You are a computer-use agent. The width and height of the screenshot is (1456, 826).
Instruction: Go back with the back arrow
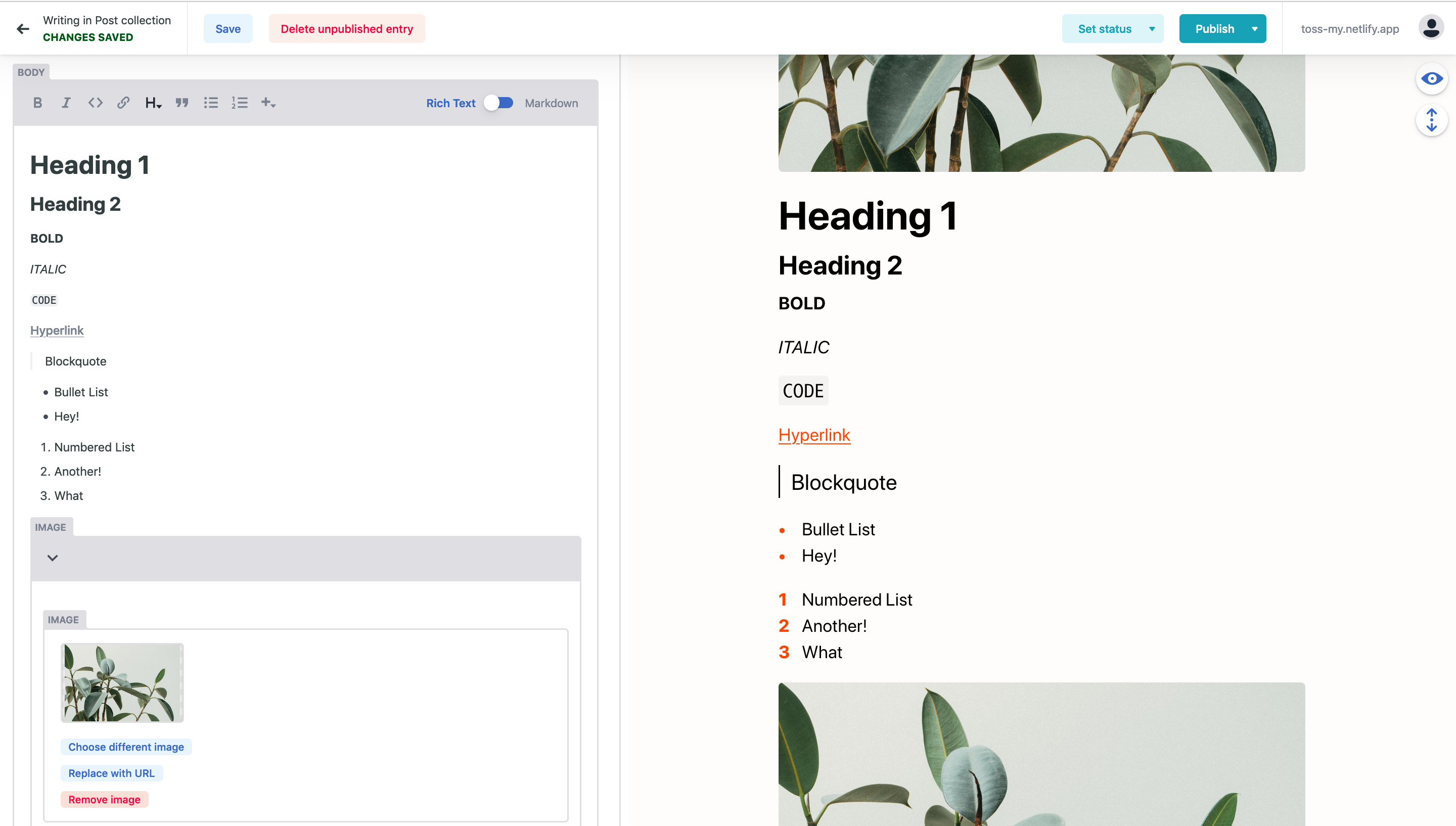pos(23,28)
